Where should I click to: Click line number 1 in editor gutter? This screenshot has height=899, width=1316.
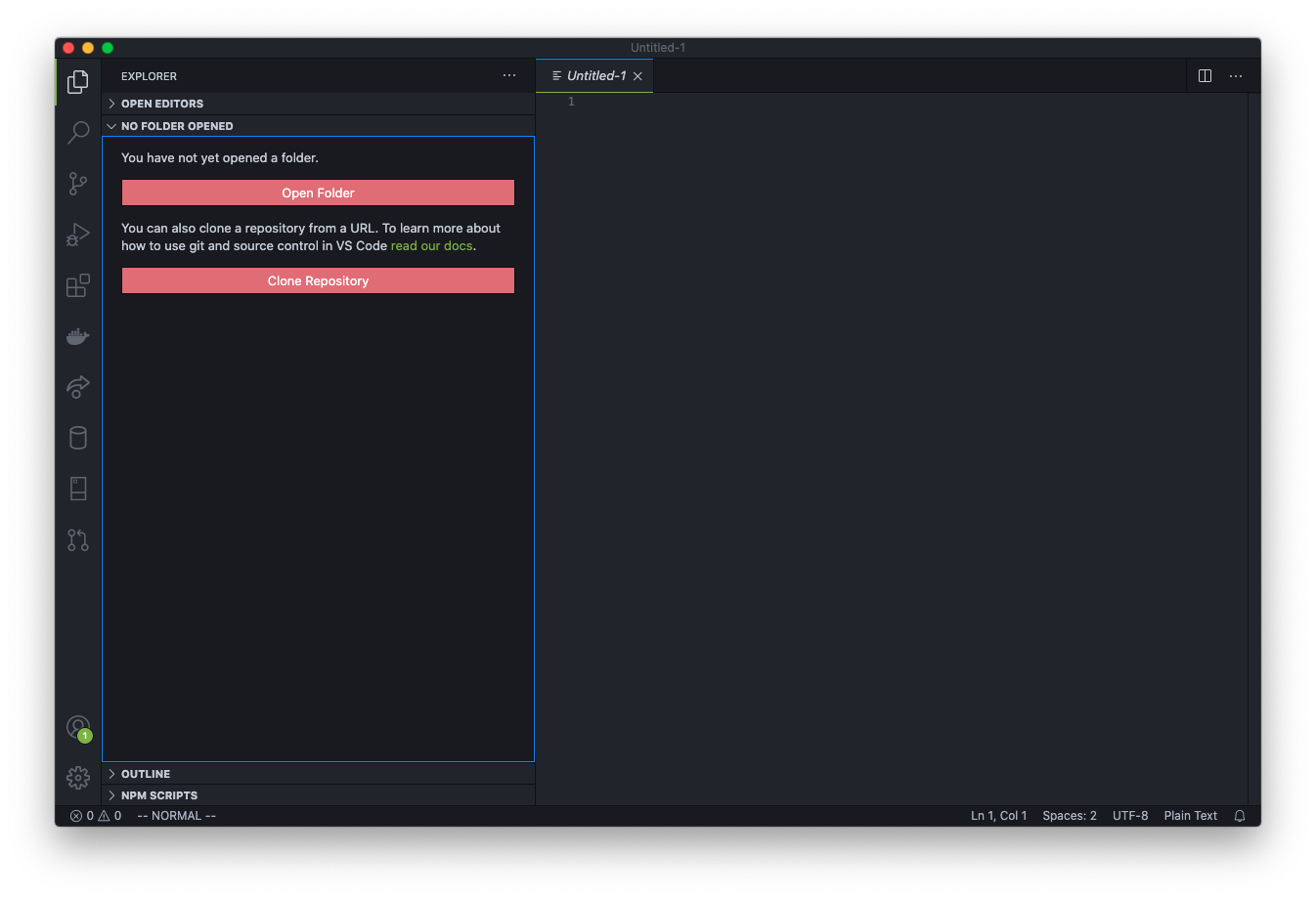point(571,102)
